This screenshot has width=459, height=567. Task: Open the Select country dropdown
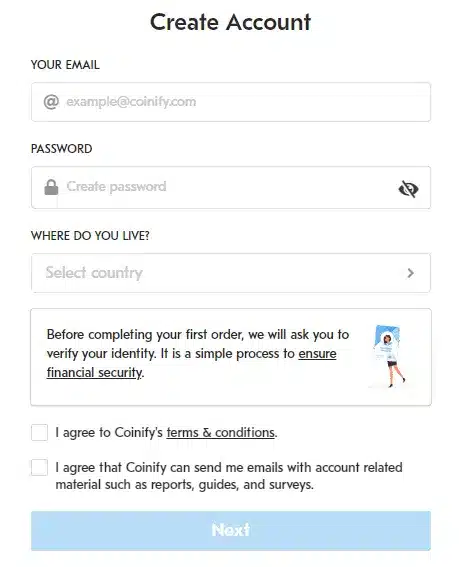(231, 273)
